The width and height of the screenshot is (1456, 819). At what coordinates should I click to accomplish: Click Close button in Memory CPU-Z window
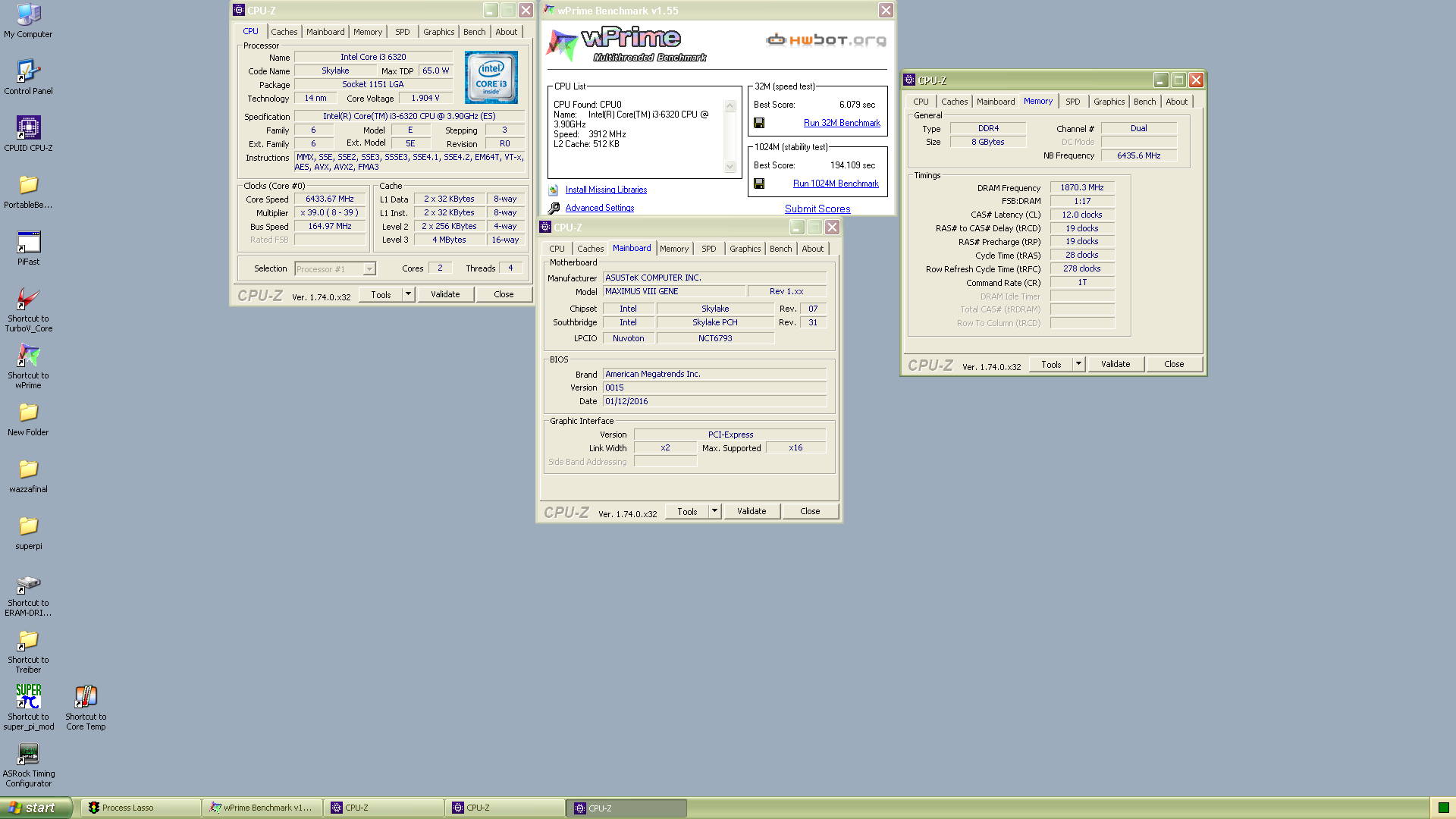pyautogui.click(x=1174, y=364)
